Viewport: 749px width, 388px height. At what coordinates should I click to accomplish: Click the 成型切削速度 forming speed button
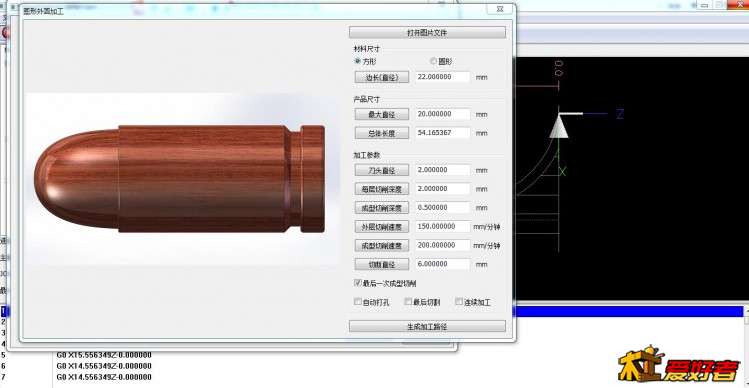382,246
